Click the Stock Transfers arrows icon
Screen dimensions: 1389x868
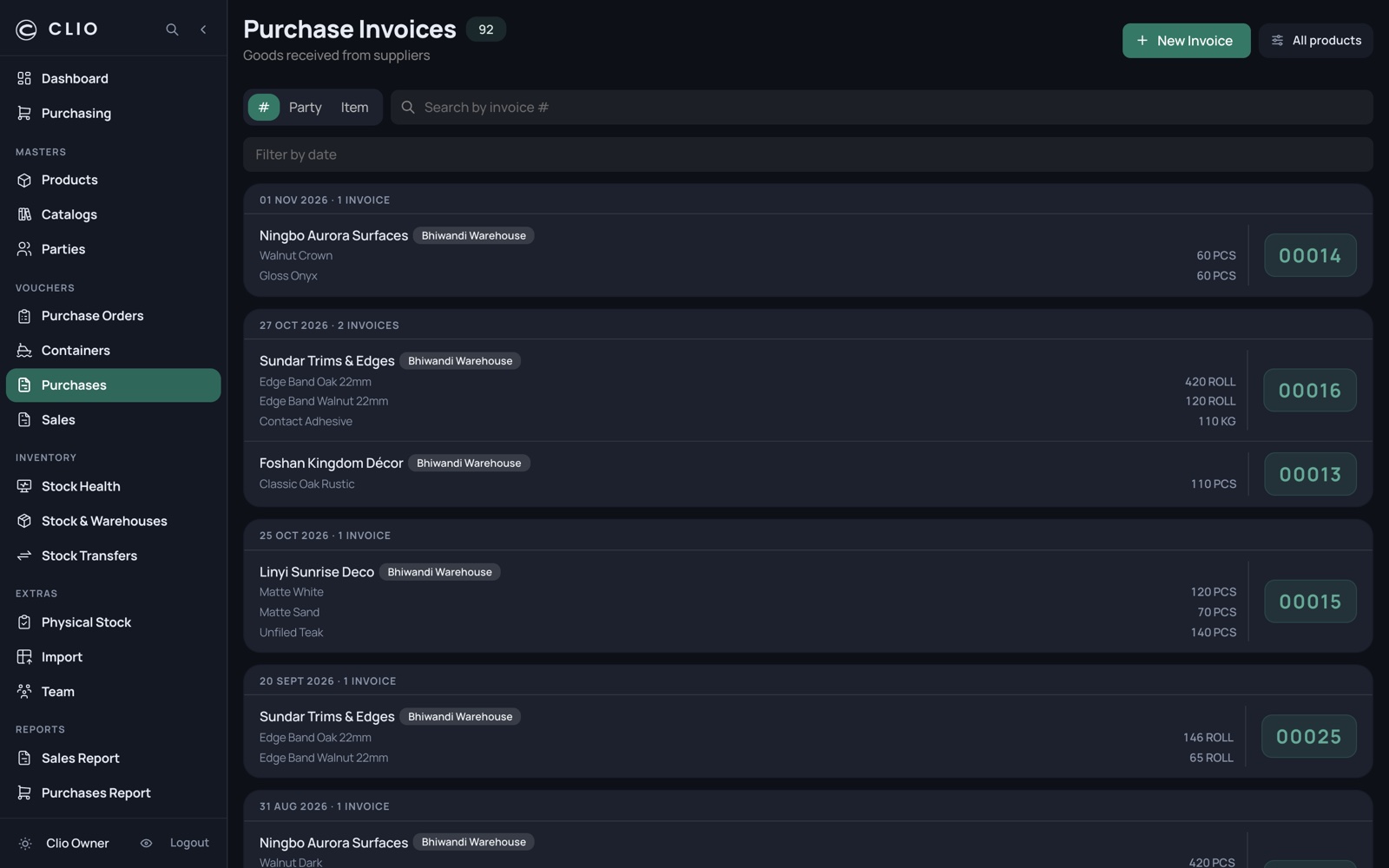[24, 556]
